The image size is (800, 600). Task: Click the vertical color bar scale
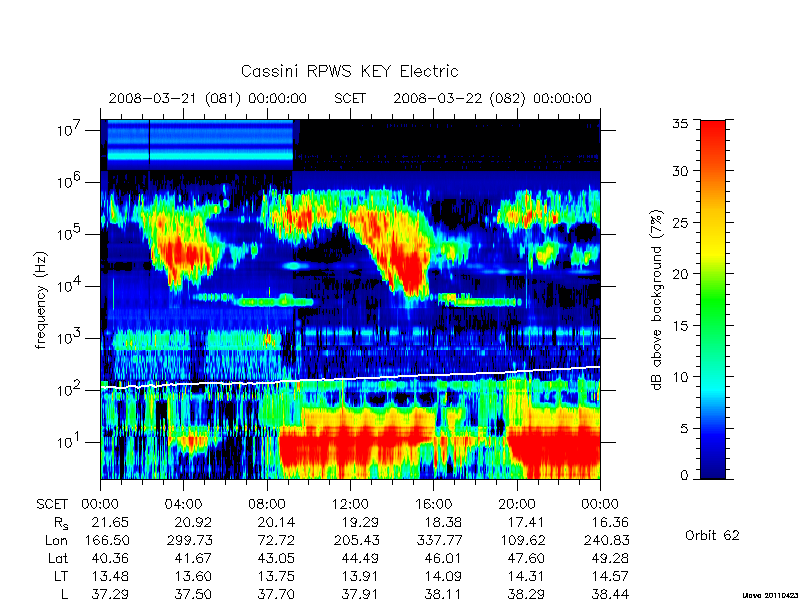(x=713, y=299)
